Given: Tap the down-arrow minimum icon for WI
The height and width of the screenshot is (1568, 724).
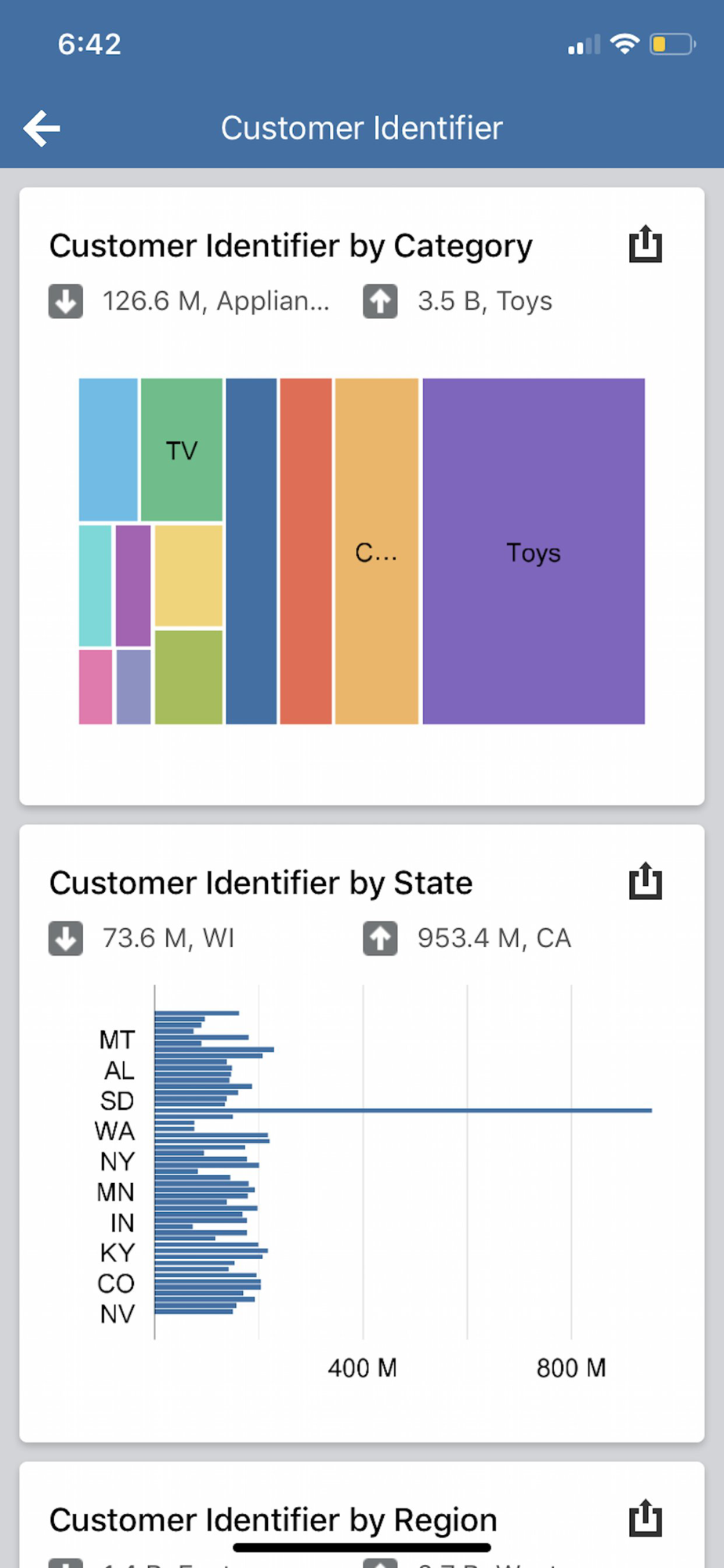Looking at the screenshot, I should coord(66,938).
